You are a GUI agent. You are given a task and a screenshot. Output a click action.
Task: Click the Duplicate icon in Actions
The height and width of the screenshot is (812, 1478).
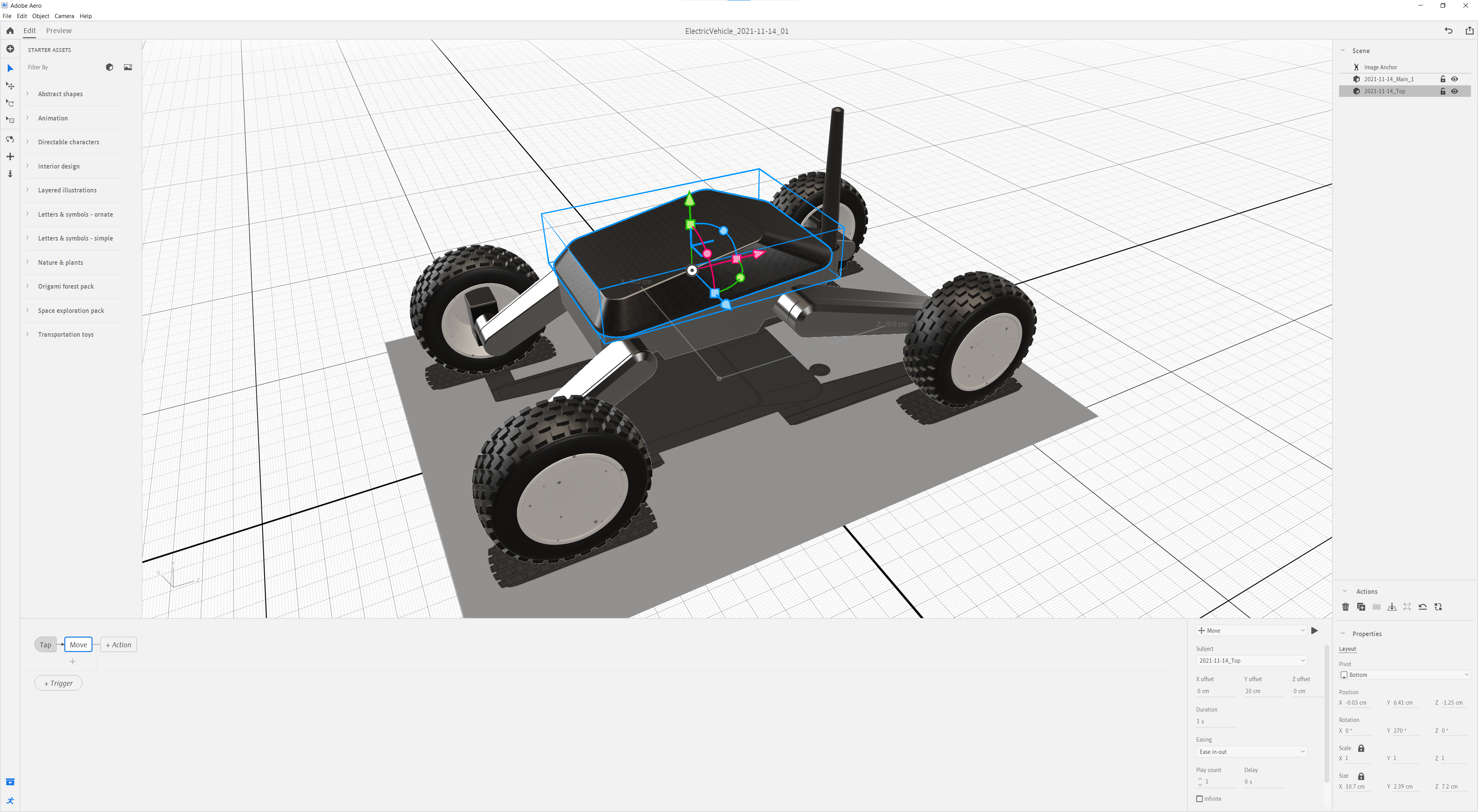click(1361, 606)
